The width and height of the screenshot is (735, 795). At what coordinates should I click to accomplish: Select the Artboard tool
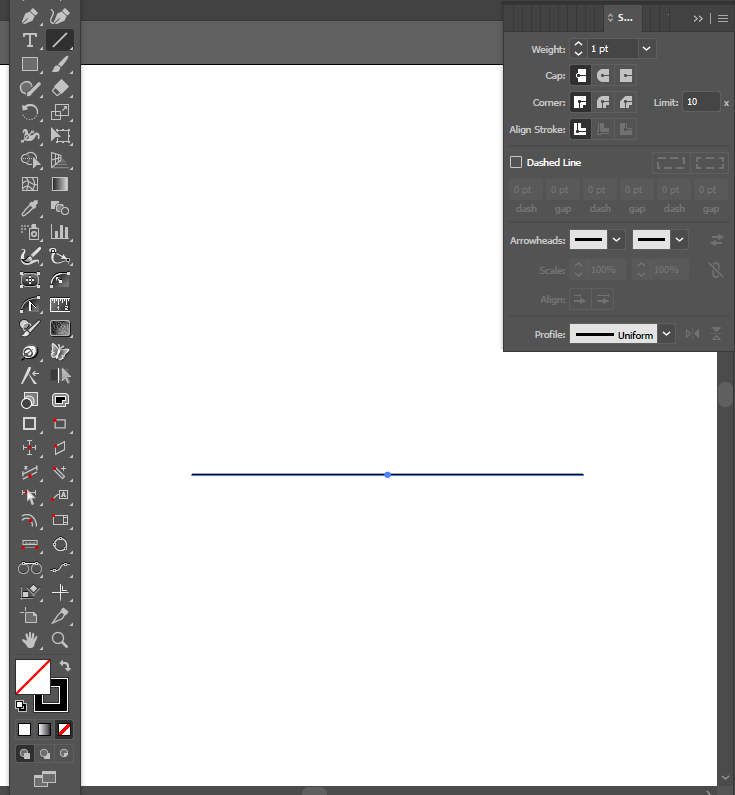point(29,616)
